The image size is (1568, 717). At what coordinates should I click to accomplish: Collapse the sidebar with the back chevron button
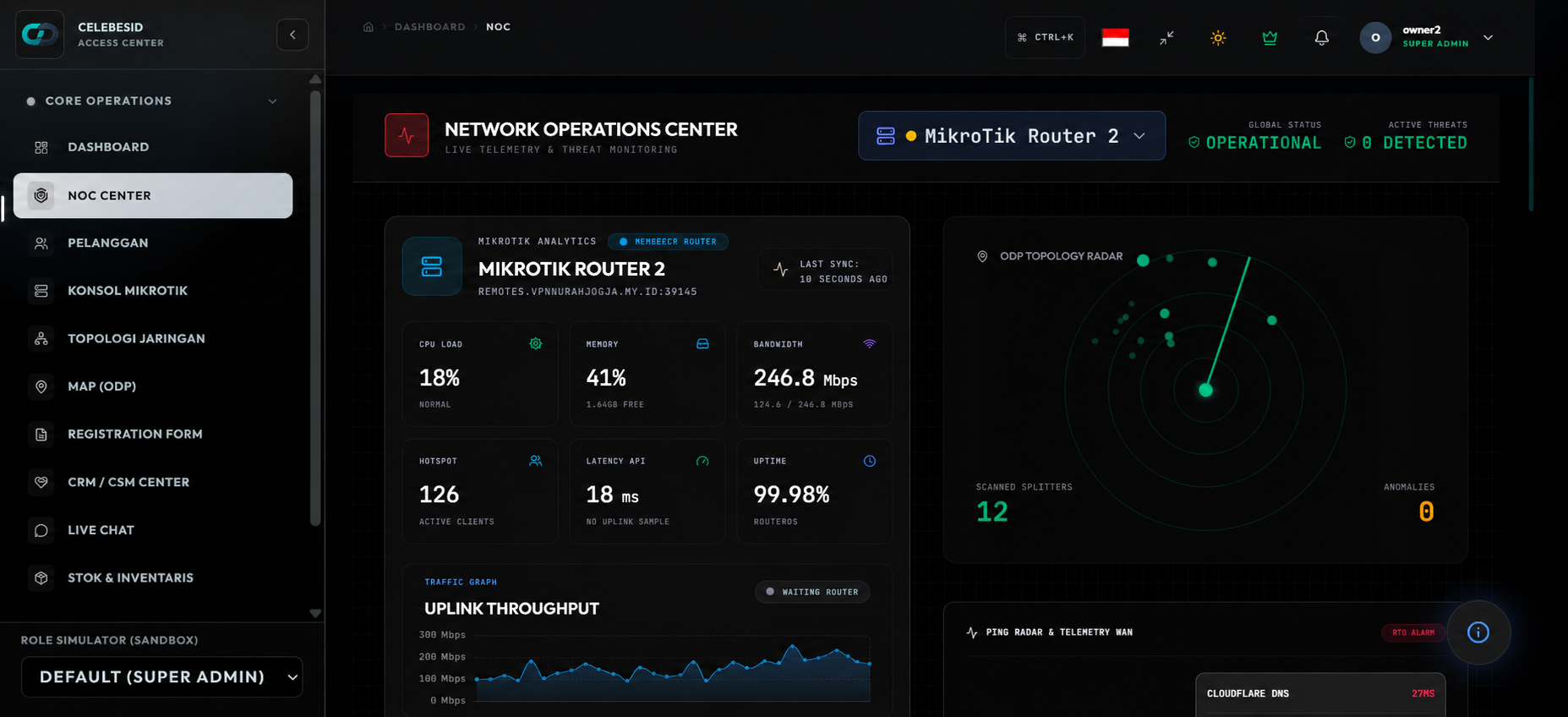coord(292,35)
